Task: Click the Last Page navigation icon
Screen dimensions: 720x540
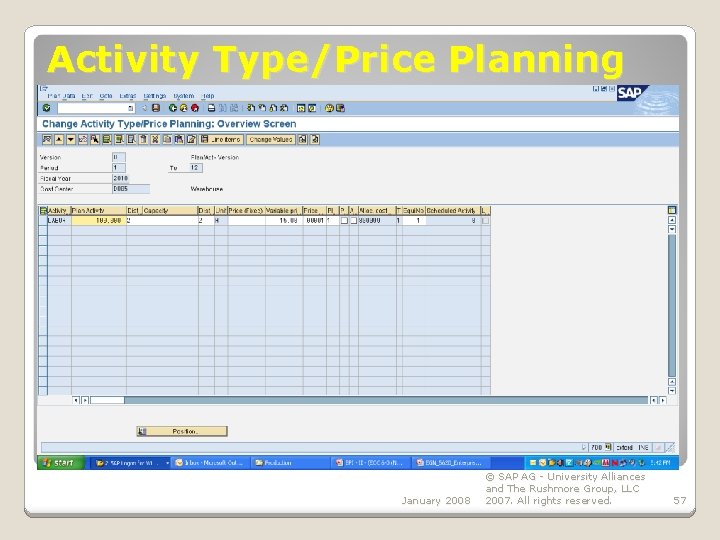Action: [x=284, y=108]
